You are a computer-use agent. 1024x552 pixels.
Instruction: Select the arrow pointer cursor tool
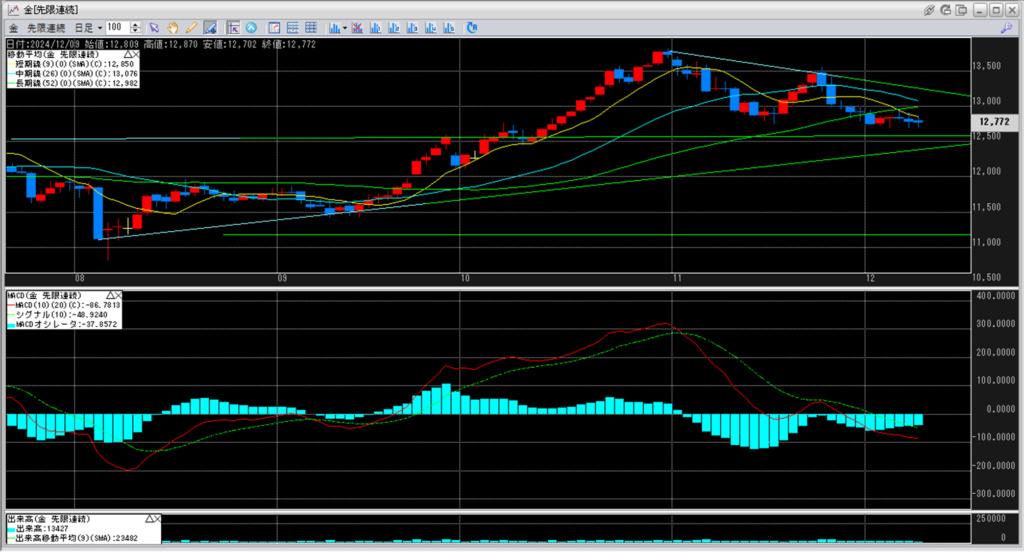point(154,27)
